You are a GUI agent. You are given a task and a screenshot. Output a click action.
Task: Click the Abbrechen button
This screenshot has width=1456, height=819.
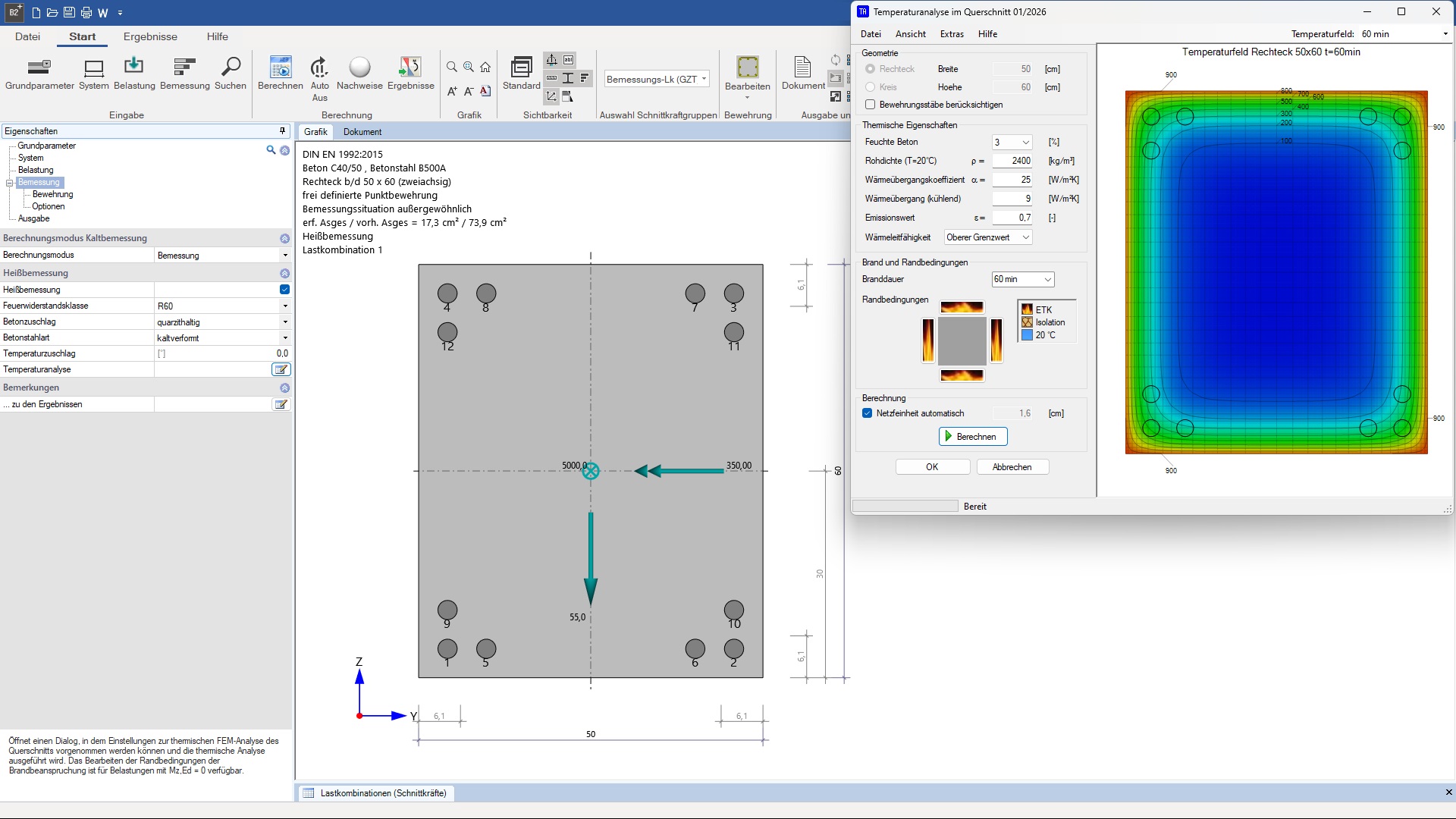1012,467
